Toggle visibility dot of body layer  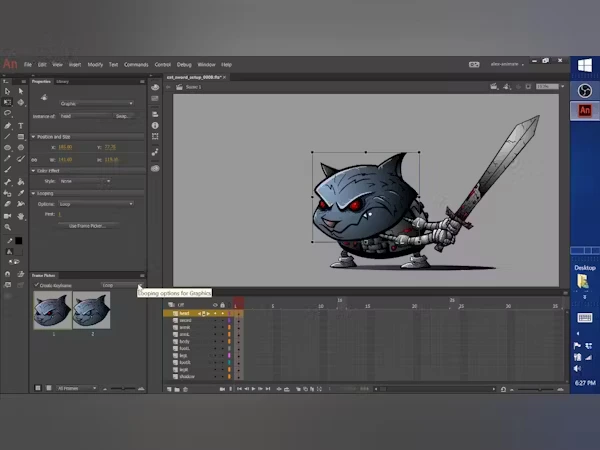pos(215,341)
